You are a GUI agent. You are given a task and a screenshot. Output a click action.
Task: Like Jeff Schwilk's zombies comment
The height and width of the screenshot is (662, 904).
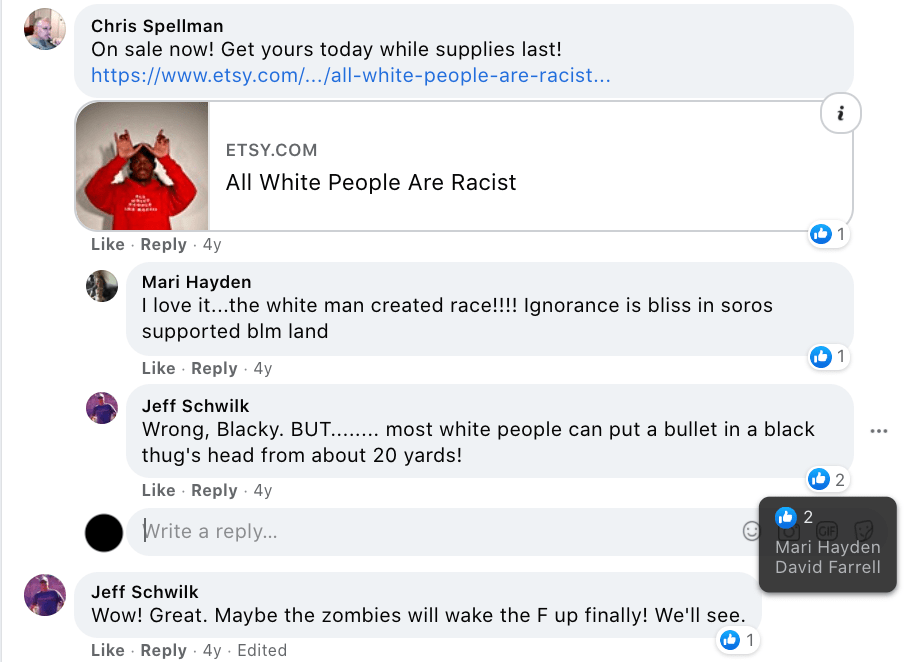coord(108,650)
